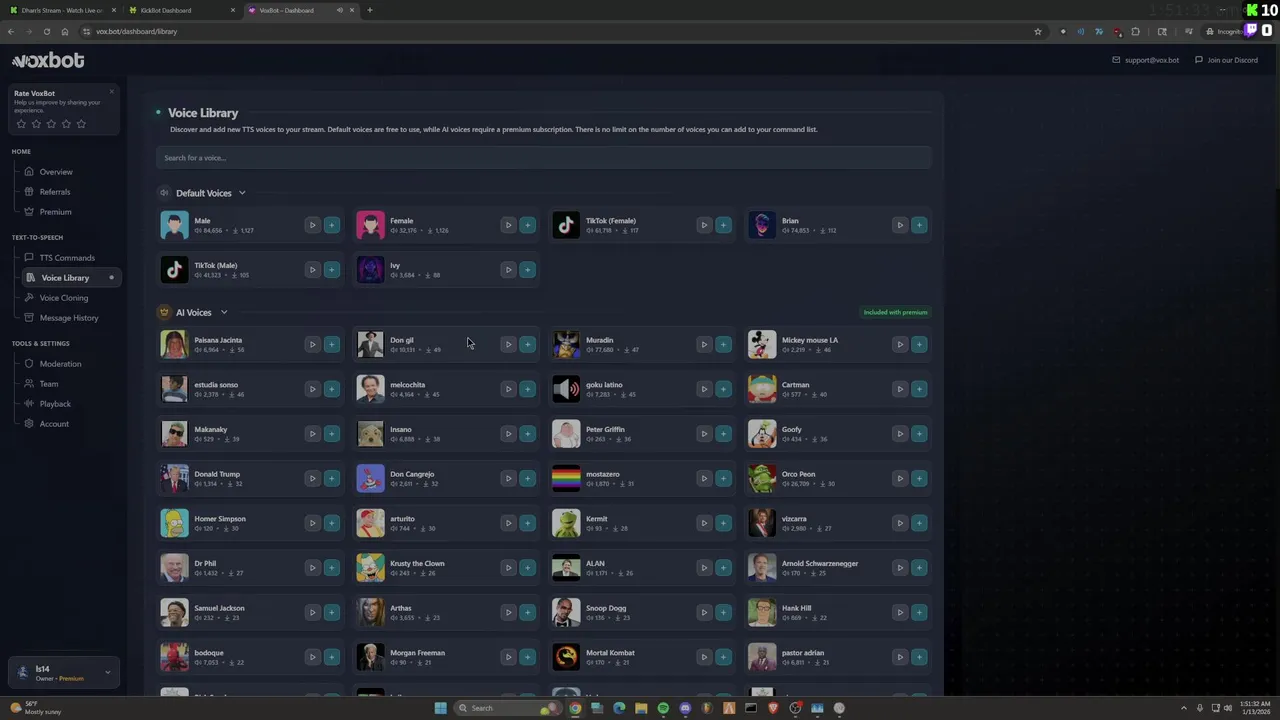Rate VoxBot five stars

coord(81,124)
